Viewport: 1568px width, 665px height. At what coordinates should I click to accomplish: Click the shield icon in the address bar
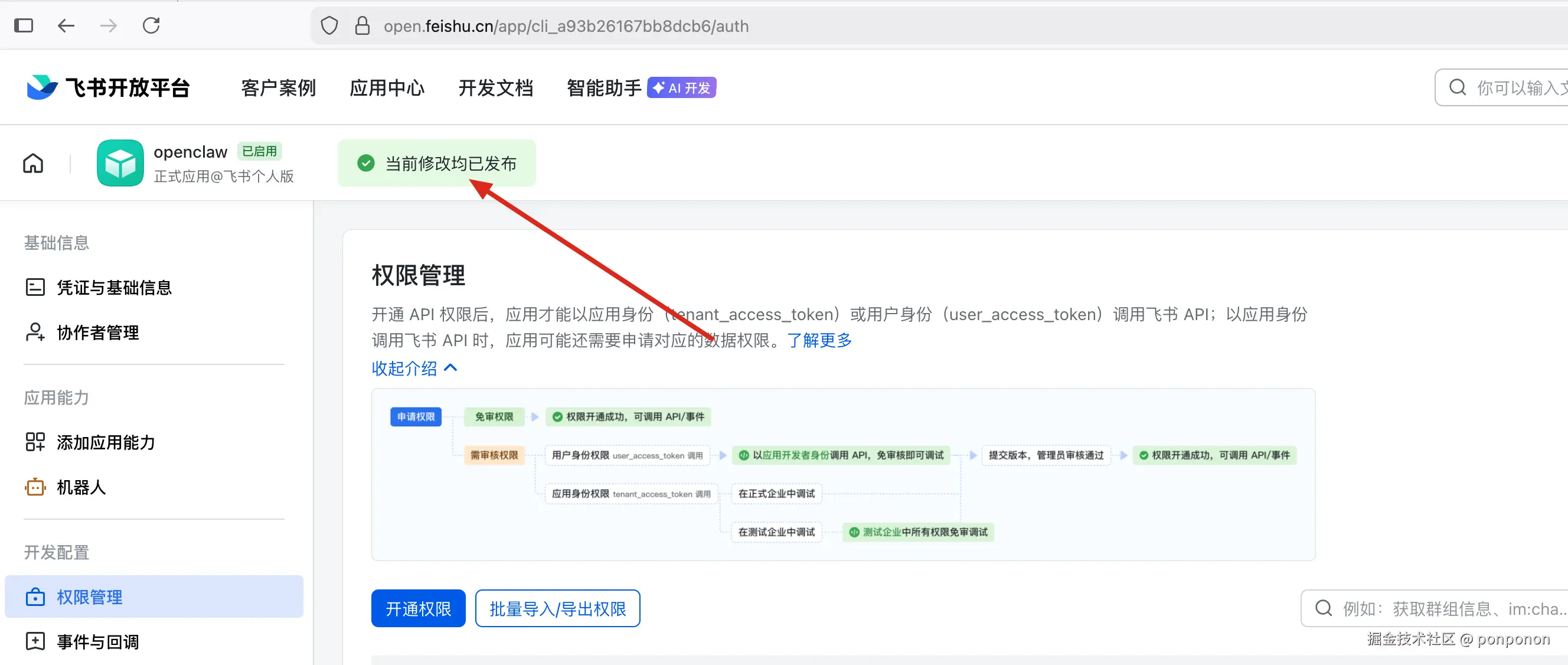point(329,26)
